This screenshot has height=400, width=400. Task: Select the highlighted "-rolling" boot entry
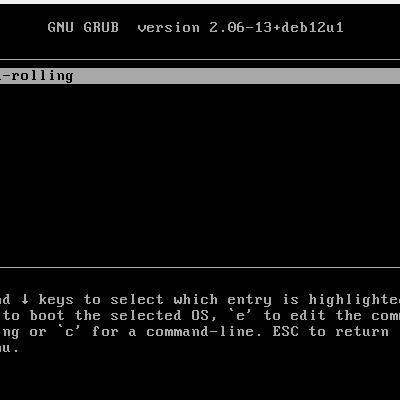(200, 76)
